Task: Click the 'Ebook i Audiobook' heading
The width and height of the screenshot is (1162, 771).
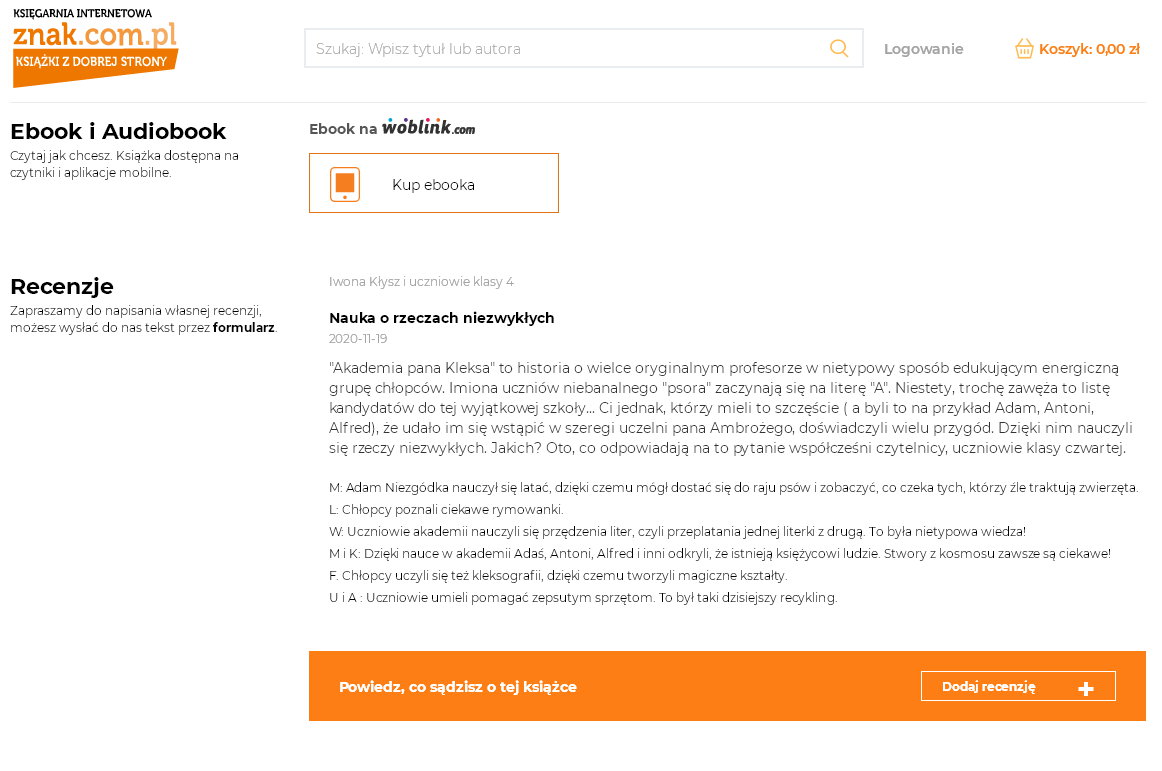Action: coord(118,131)
